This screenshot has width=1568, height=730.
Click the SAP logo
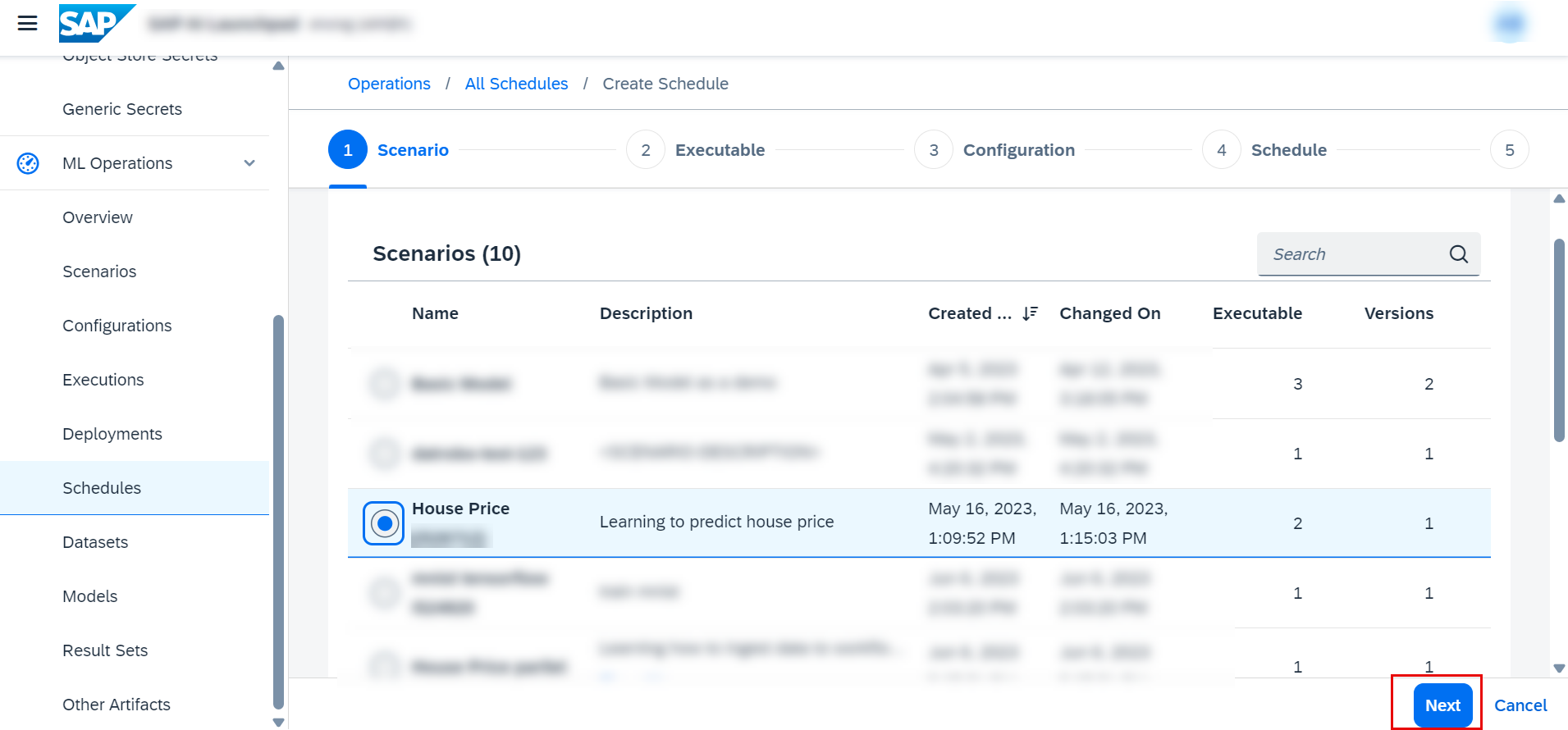coord(96,23)
